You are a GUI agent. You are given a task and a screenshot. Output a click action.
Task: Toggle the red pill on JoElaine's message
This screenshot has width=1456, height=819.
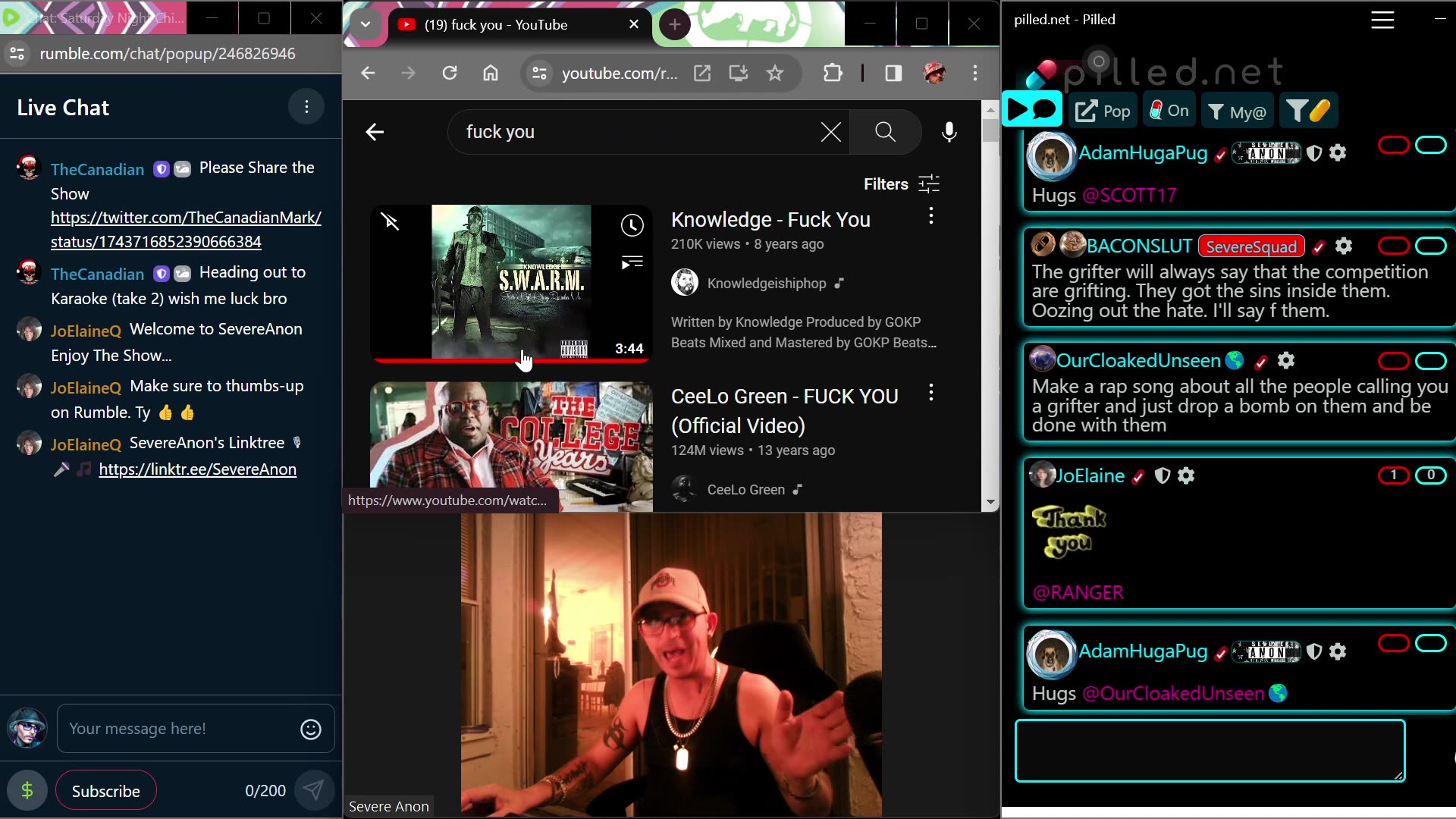coord(1392,475)
